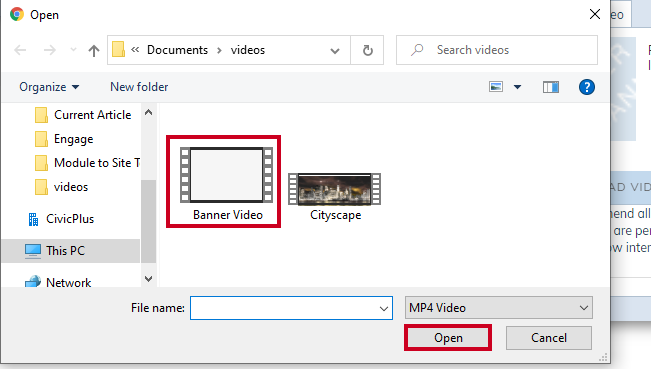Expand the File name dropdown arrow
Image resolution: width=651 pixels, height=369 pixels.
click(x=384, y=308)
